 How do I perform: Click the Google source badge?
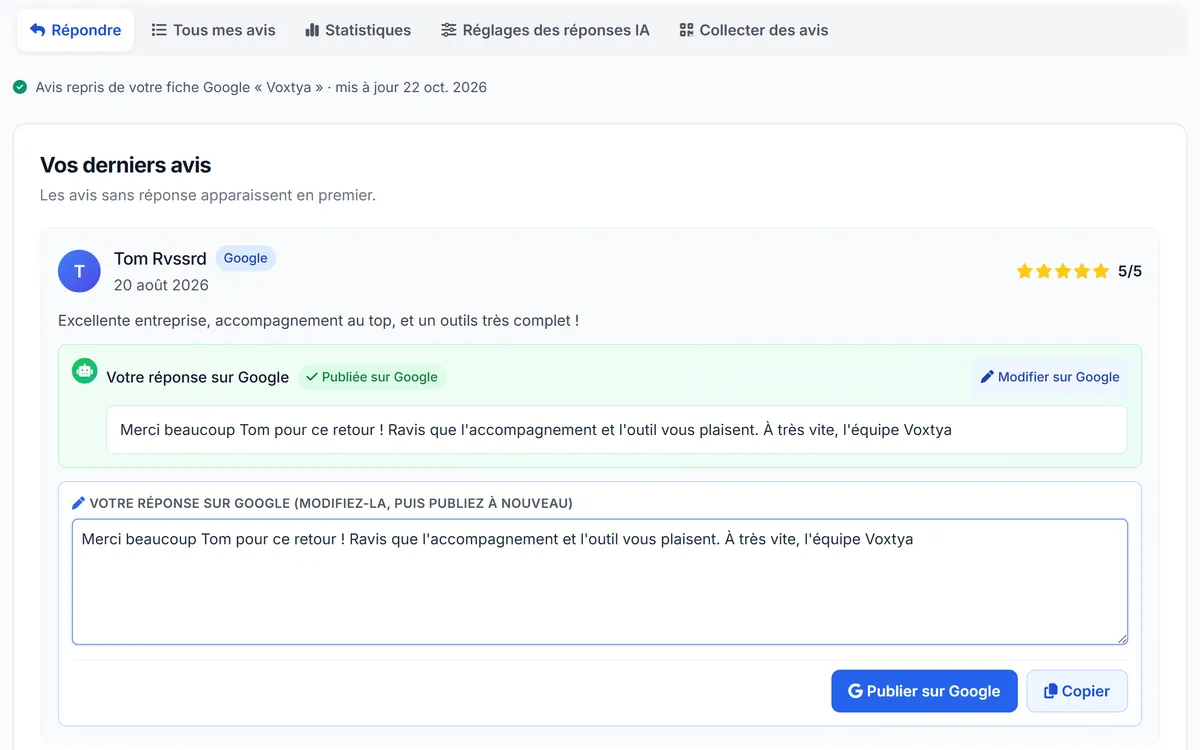[x=245, y=258]
